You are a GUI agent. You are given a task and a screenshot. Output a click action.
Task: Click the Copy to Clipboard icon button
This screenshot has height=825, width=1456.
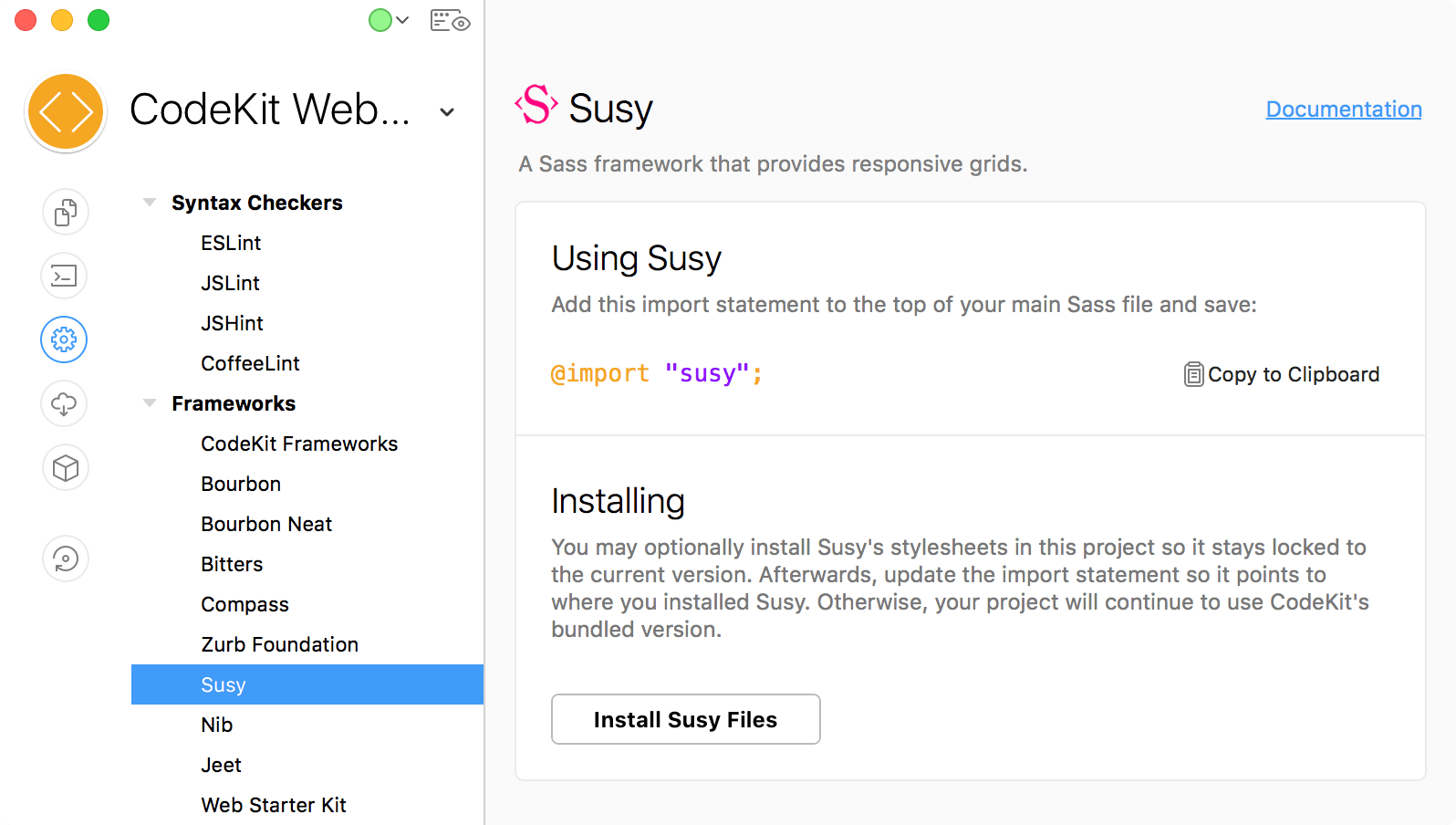(x=1282, y=374)
